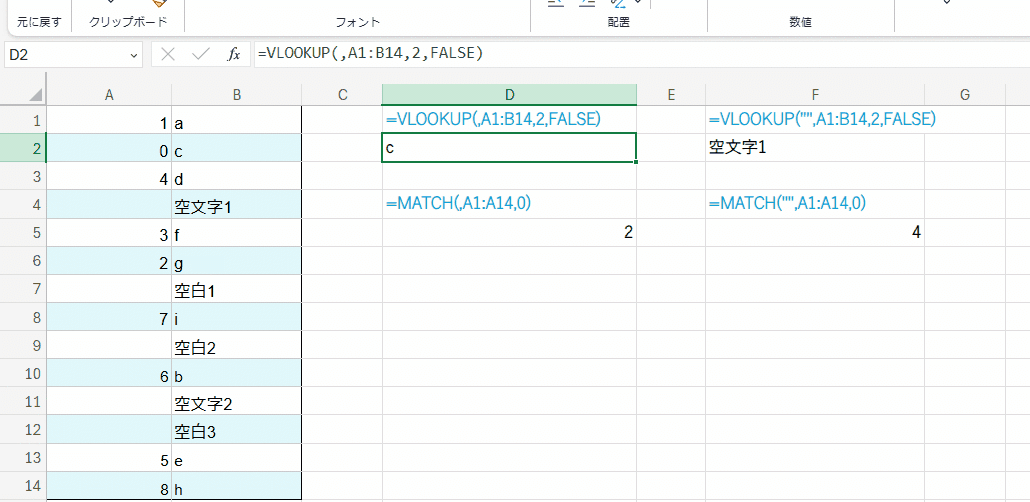The width and height of the screenshot is (1030, 502).
Task: Click active cell D2 showing c
Action: pyautogui.click(x=509, y=148)
